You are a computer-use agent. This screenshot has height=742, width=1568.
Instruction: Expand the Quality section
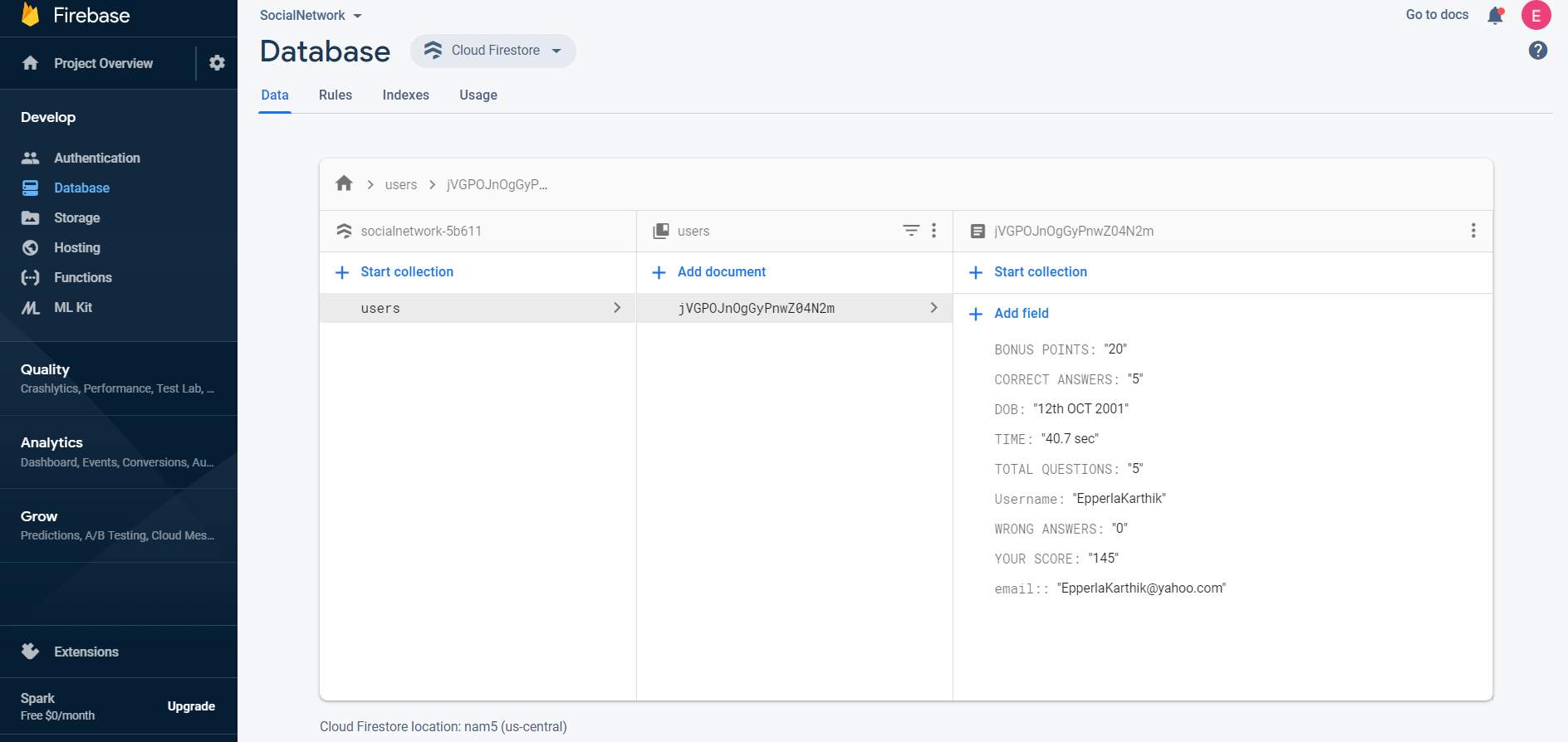119,378
